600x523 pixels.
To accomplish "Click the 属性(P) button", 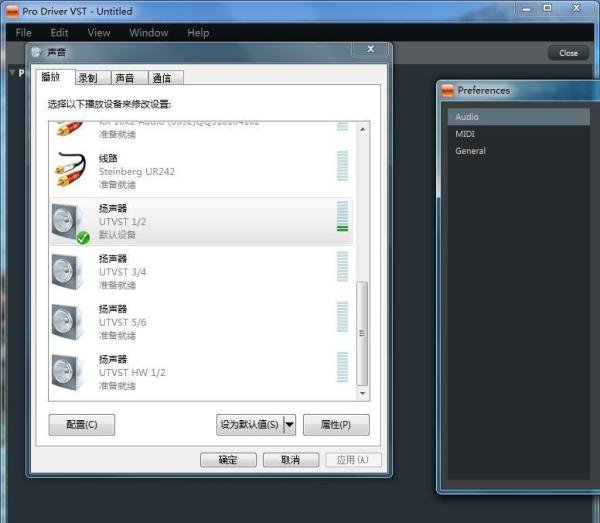I will (336, 425).
